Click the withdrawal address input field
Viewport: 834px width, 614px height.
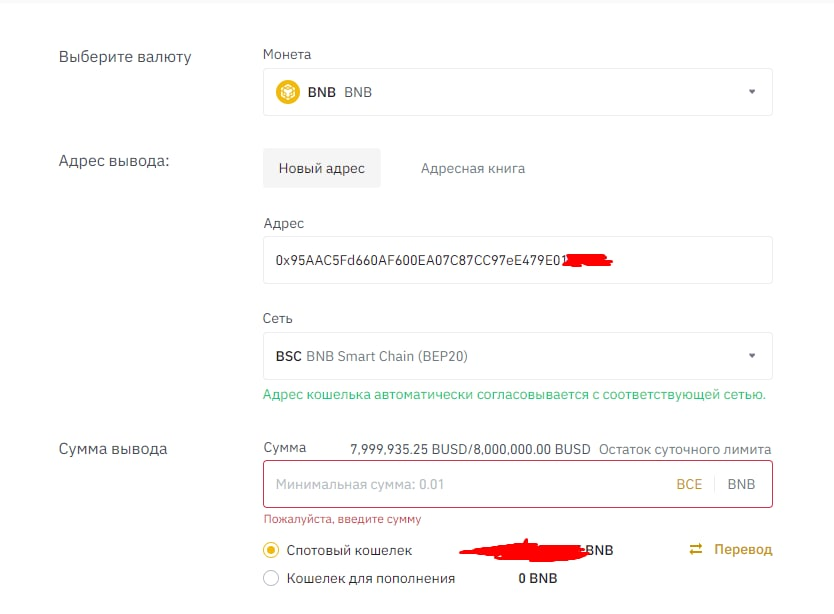(x=518, y=260)
